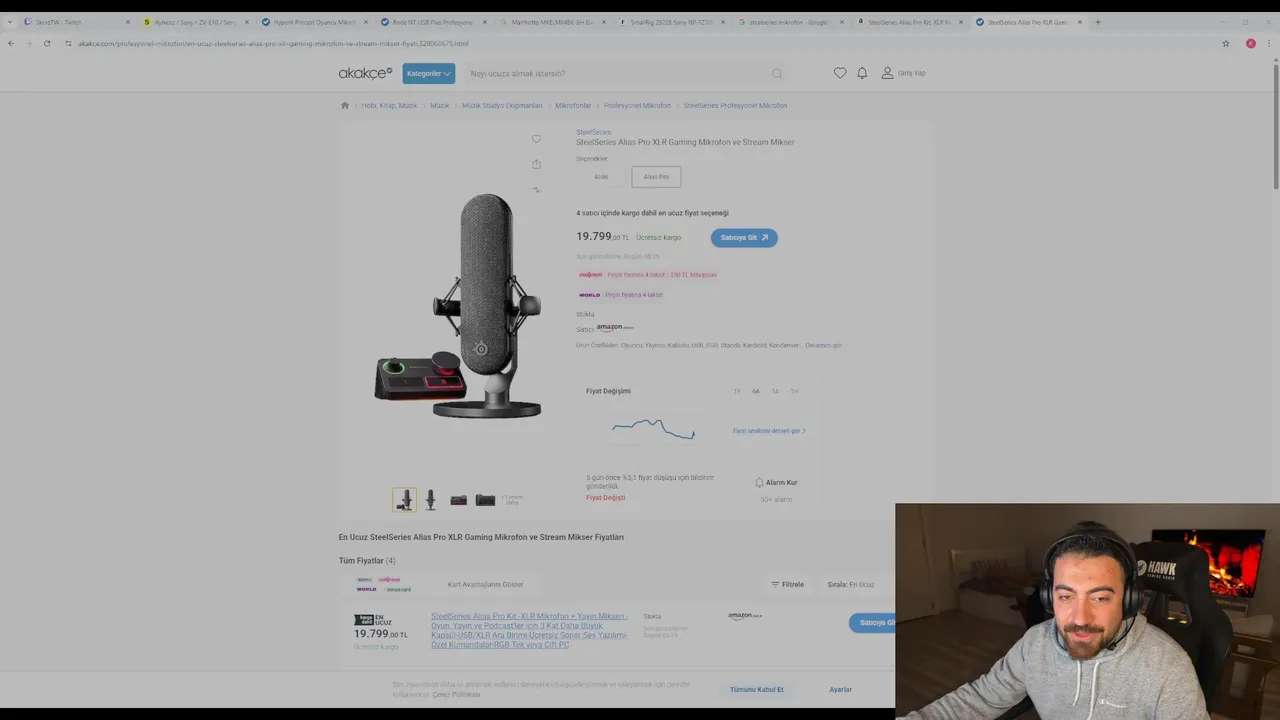Bookmark this page with the star icon

[1226, 43]
